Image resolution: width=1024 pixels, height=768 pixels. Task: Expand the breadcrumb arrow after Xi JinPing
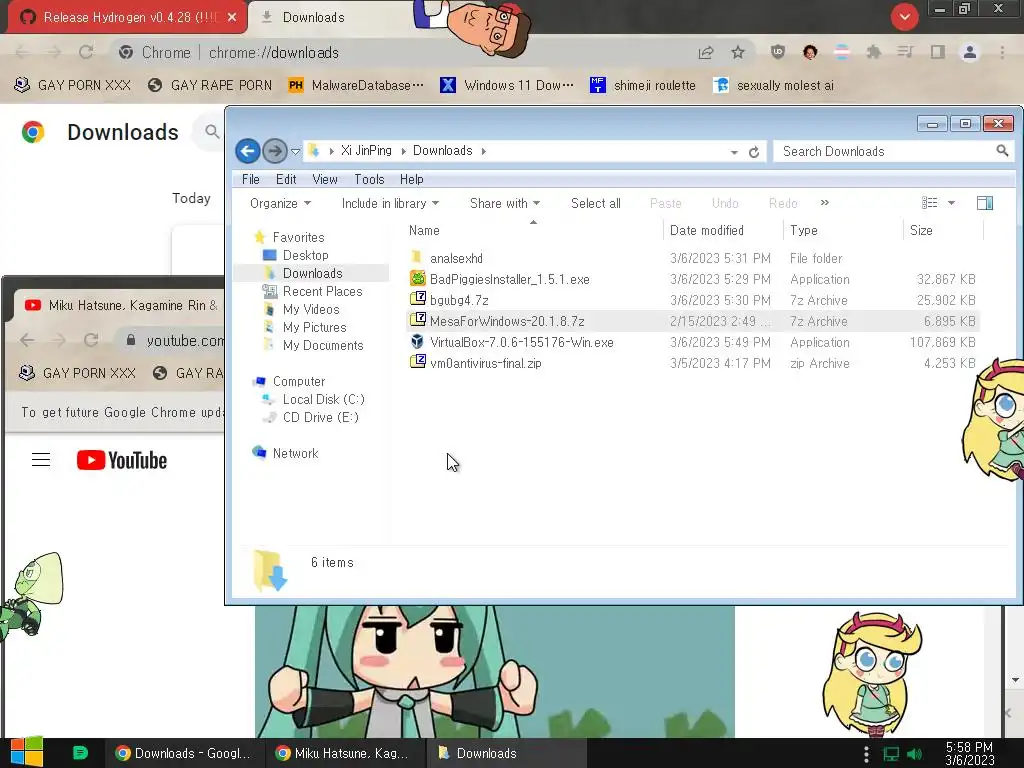coord(403,152)
